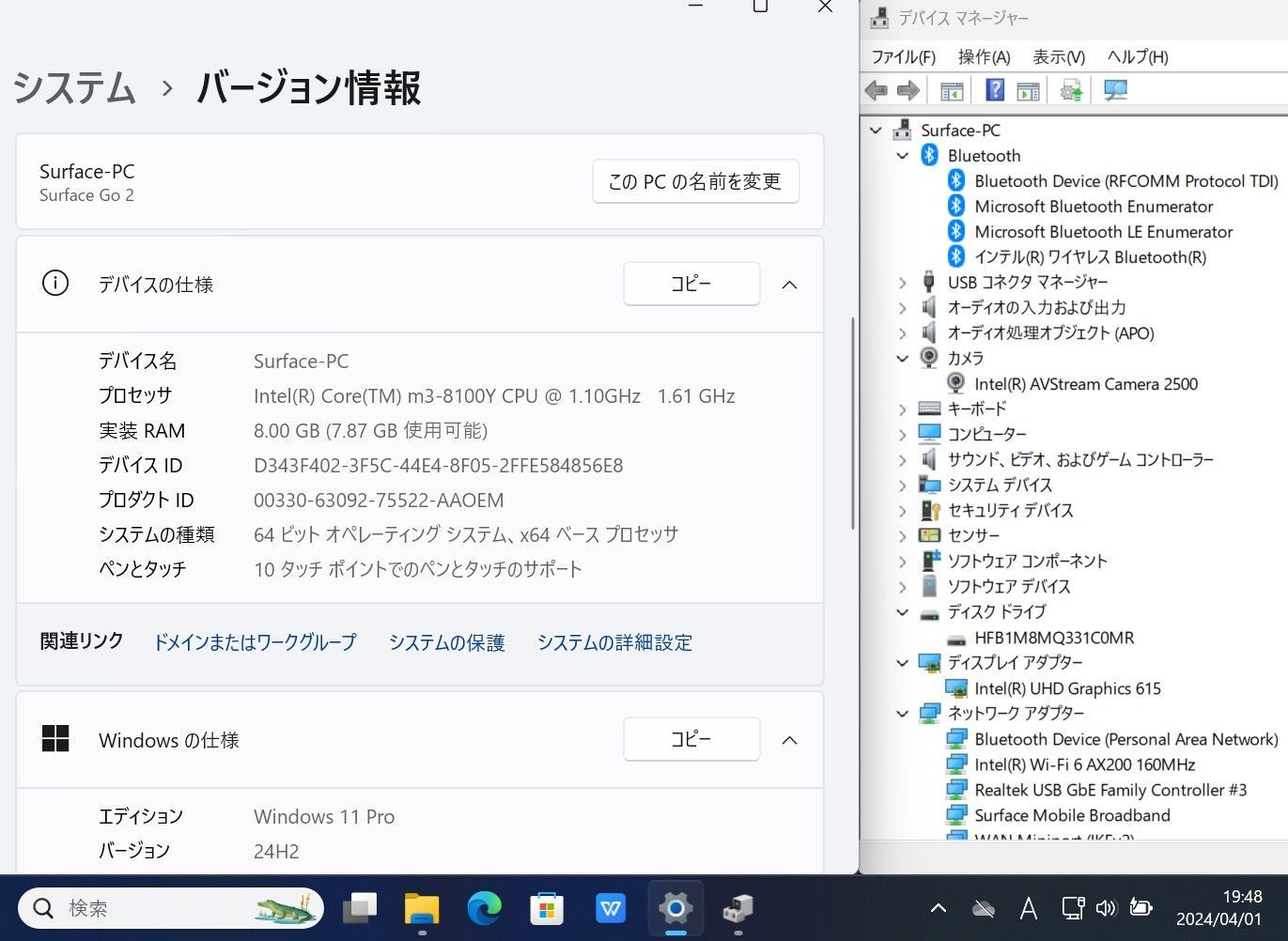This screenshot has height=941, width=1288.
Task: Click the Properties toolbar icon in Device Manager
Action: pos(1027,89)
